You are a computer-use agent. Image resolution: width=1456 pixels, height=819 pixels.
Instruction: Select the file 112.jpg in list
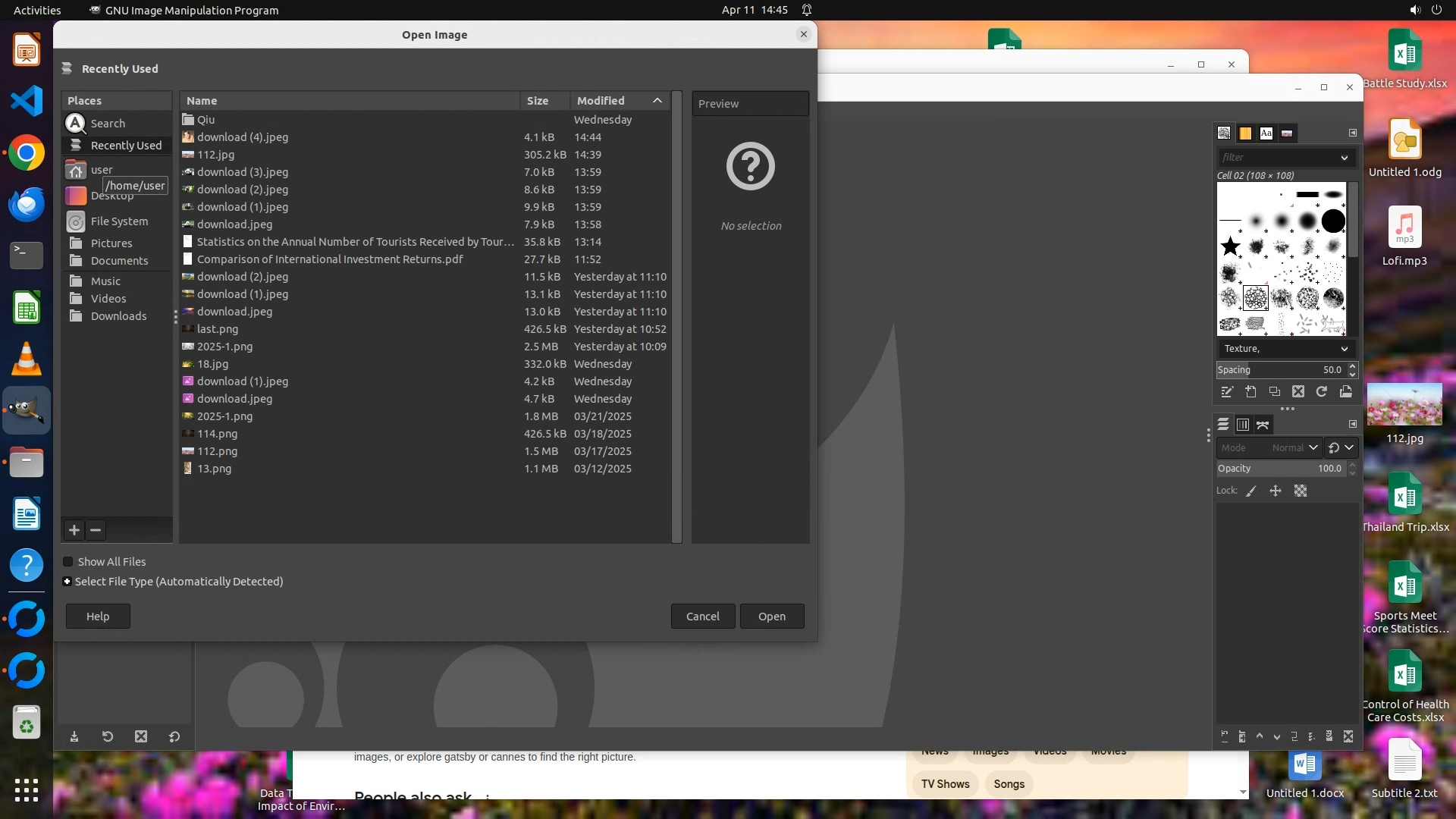216,155
